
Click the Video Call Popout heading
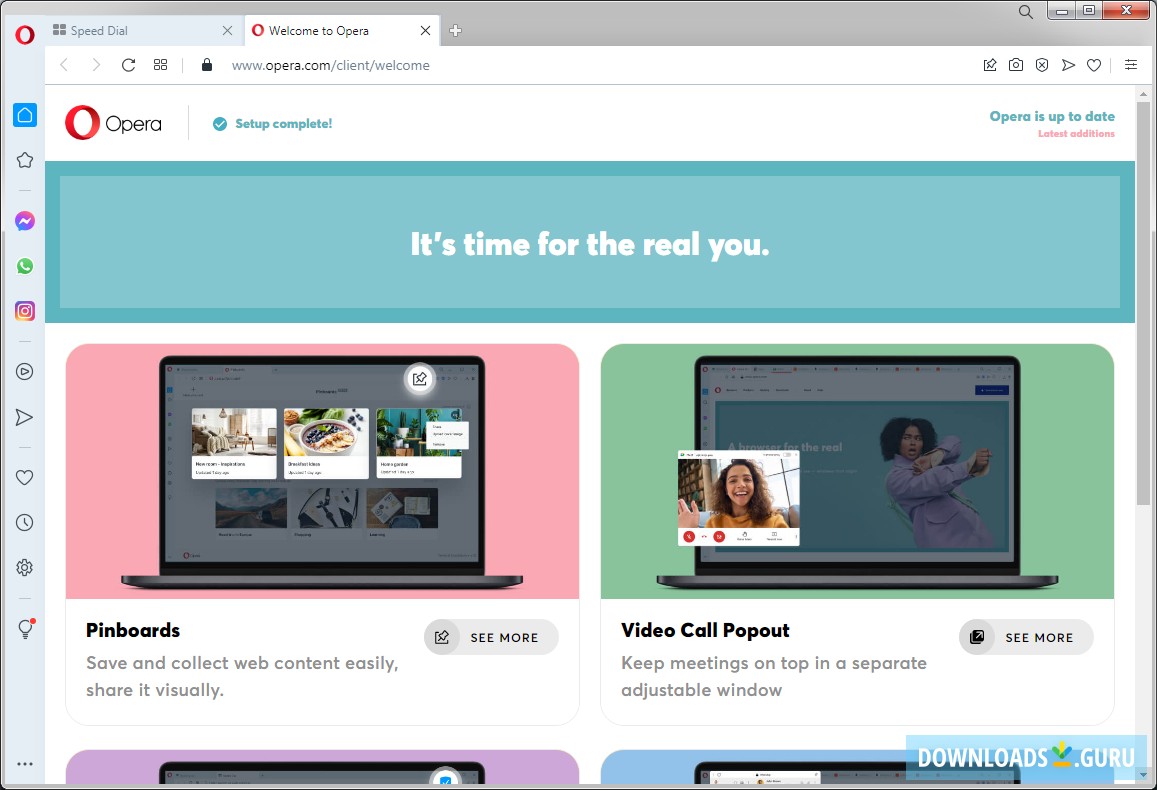(x=705, y=631)
